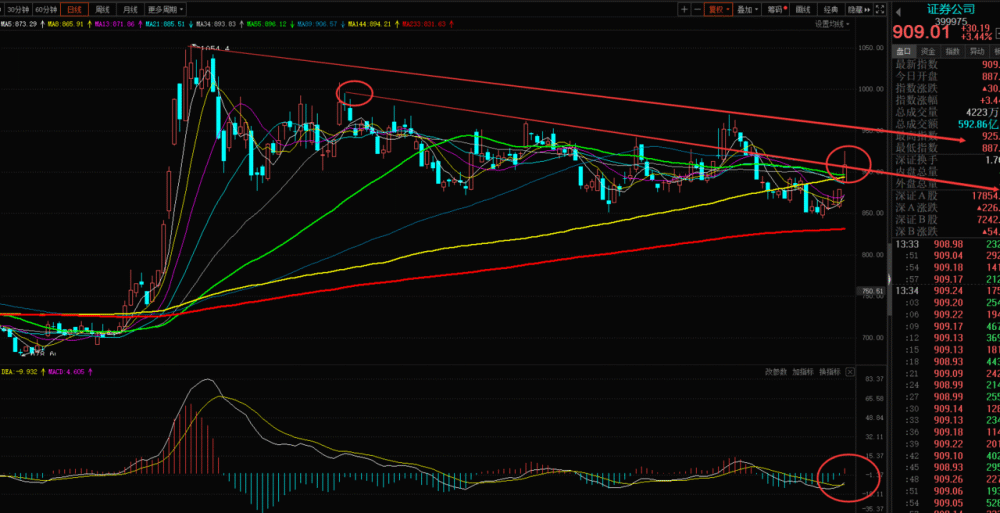Click 总成交量 row label

coord(917,112)
